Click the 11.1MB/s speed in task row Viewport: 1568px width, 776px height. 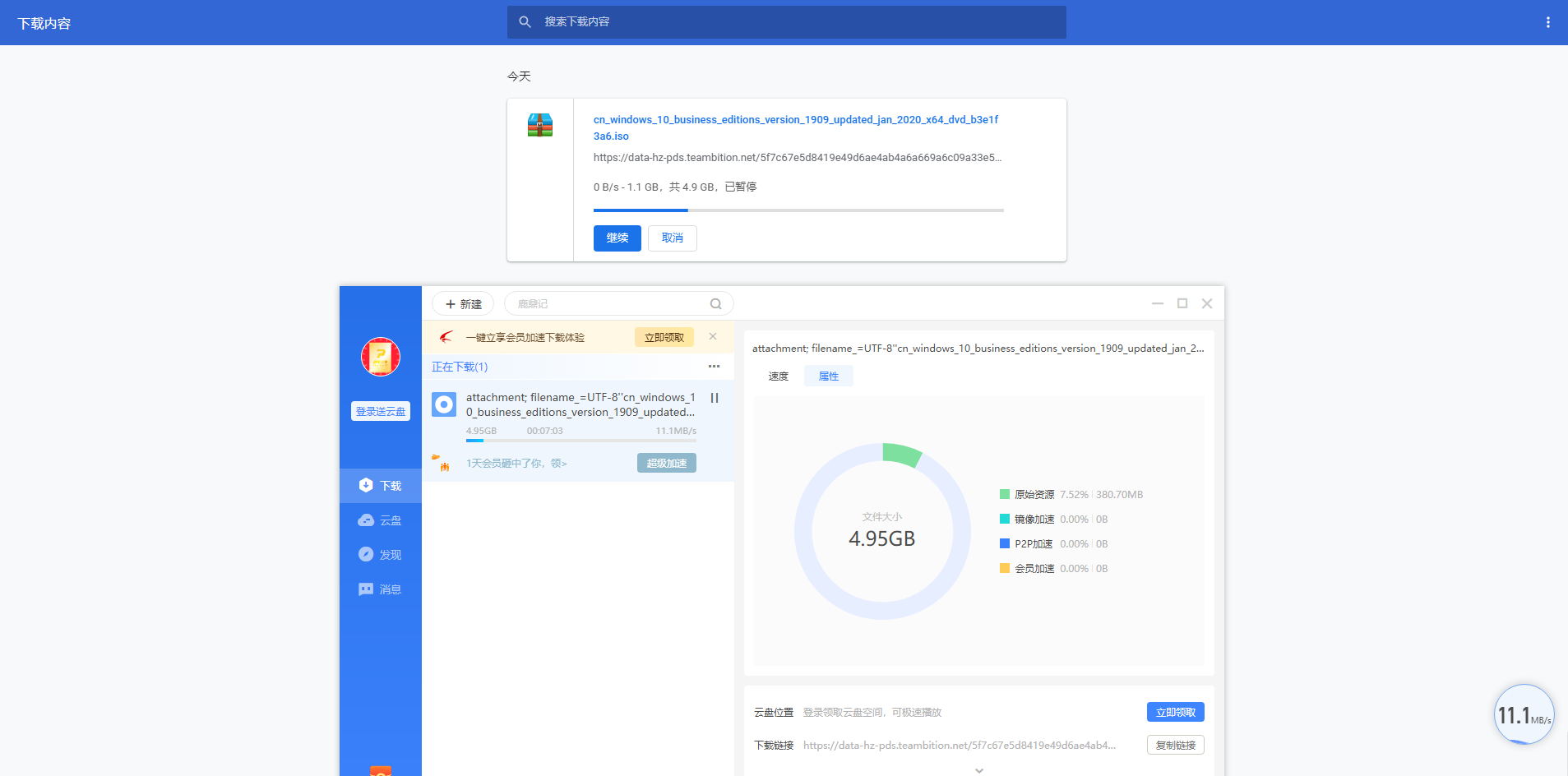676,431
